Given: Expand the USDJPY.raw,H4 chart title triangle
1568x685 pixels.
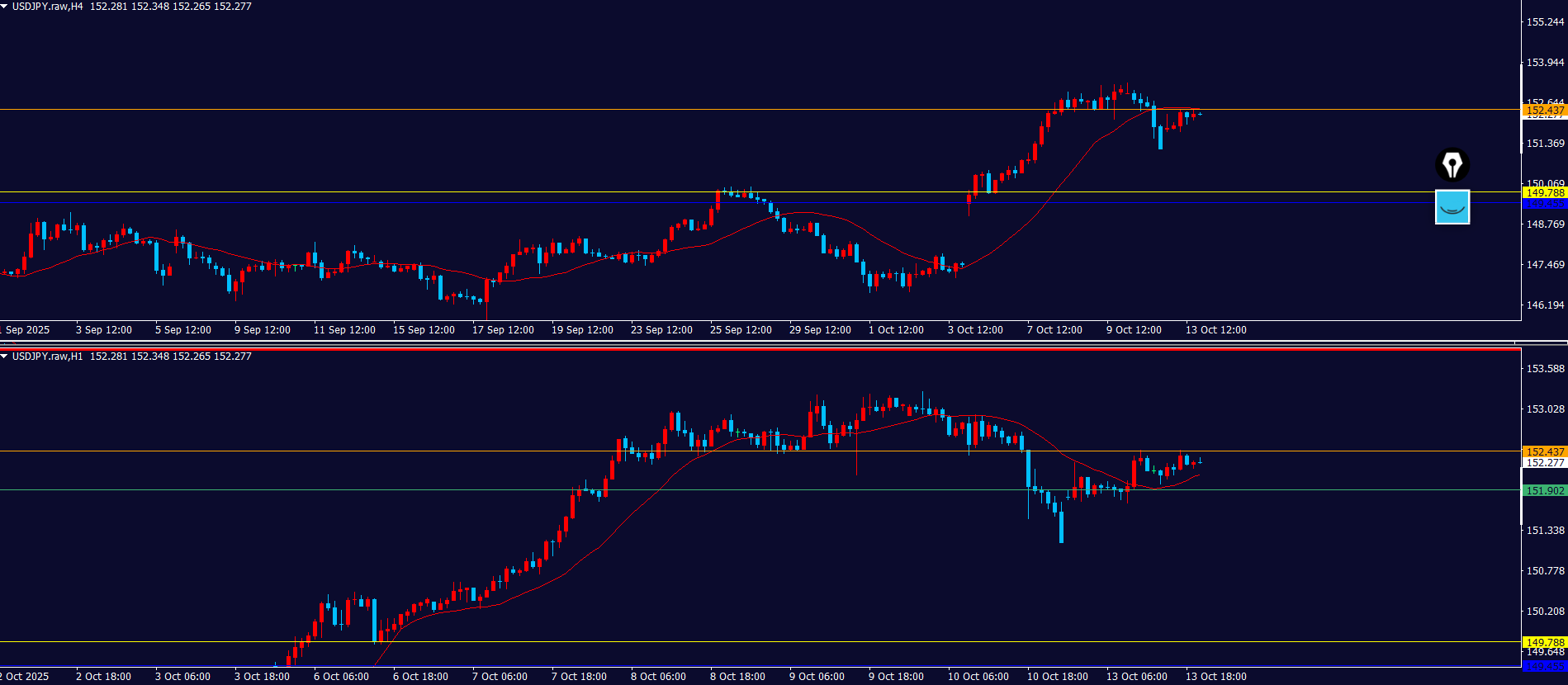Looking at the screenshot, I should click(x=5, y=7).
